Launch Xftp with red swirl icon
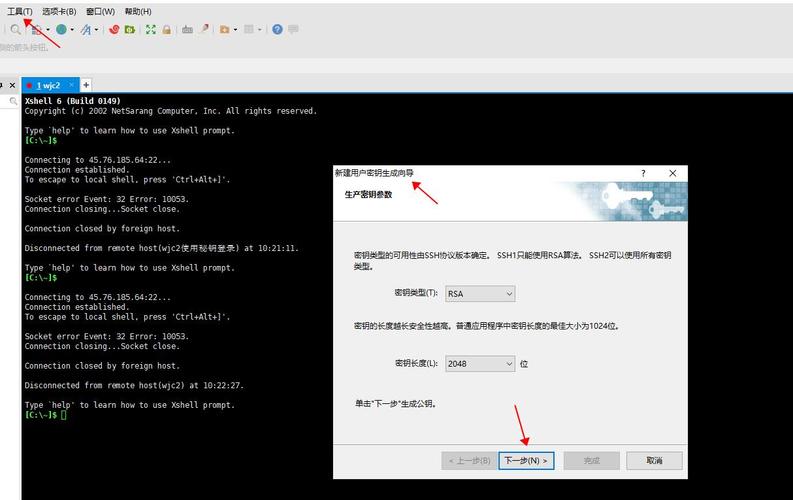 (114, 29)
